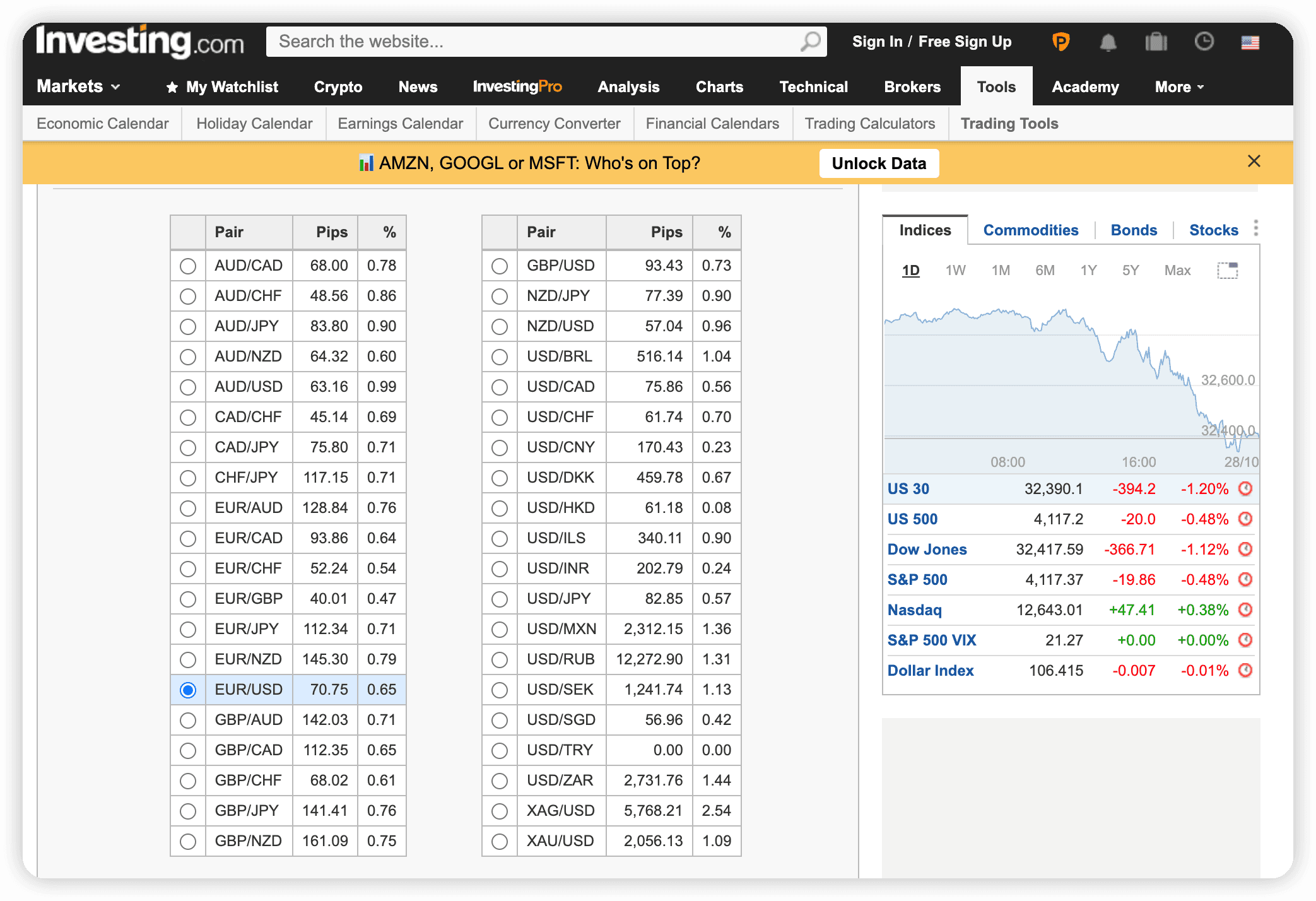Open the InvestingPro menu item

517,86
